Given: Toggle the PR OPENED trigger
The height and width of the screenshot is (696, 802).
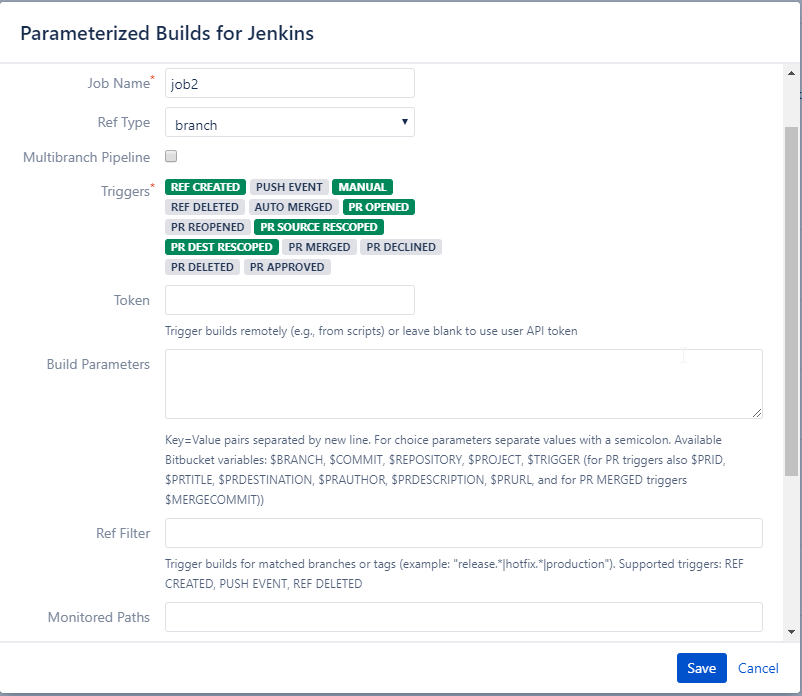Looking at the screenshot, I should (378, 207).
